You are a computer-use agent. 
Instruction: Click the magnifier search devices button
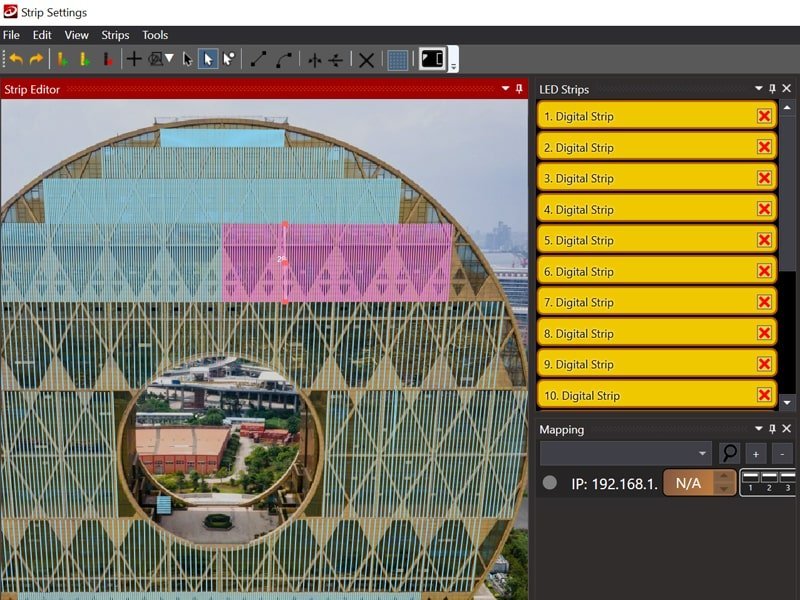[x=730, y=453]
